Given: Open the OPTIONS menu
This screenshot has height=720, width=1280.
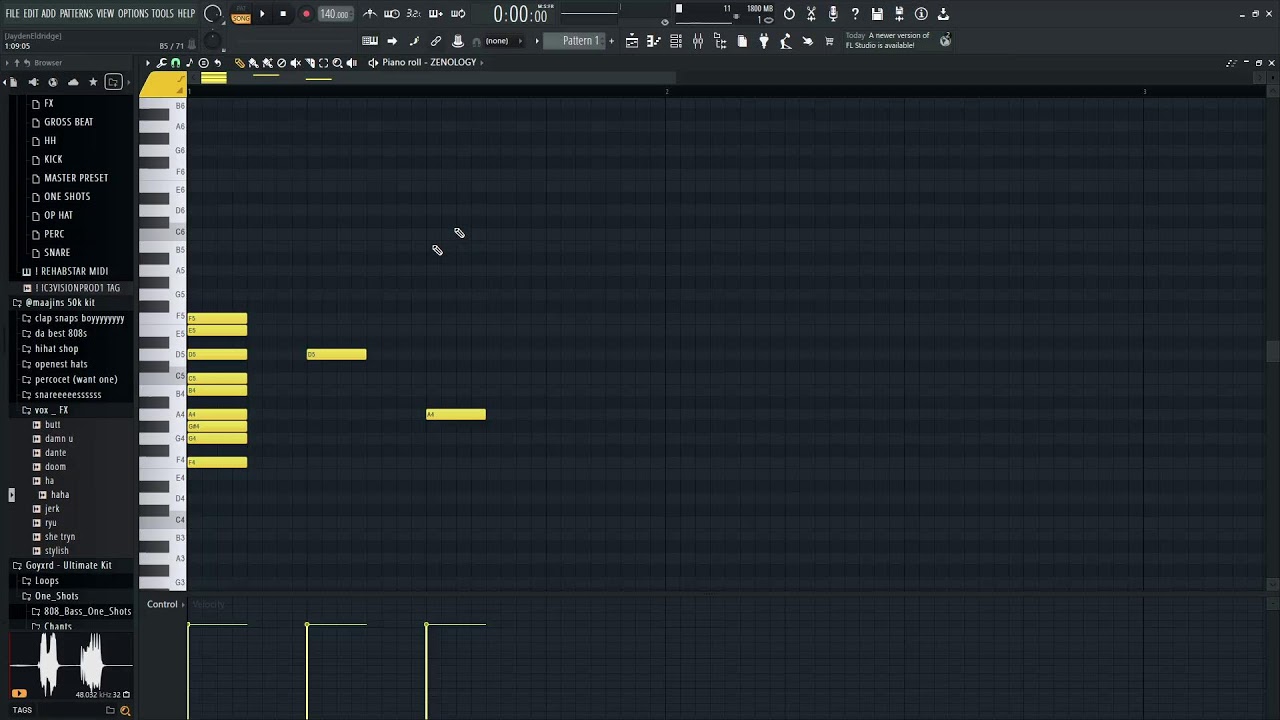Looking at the screenshot, I should 133,14.
